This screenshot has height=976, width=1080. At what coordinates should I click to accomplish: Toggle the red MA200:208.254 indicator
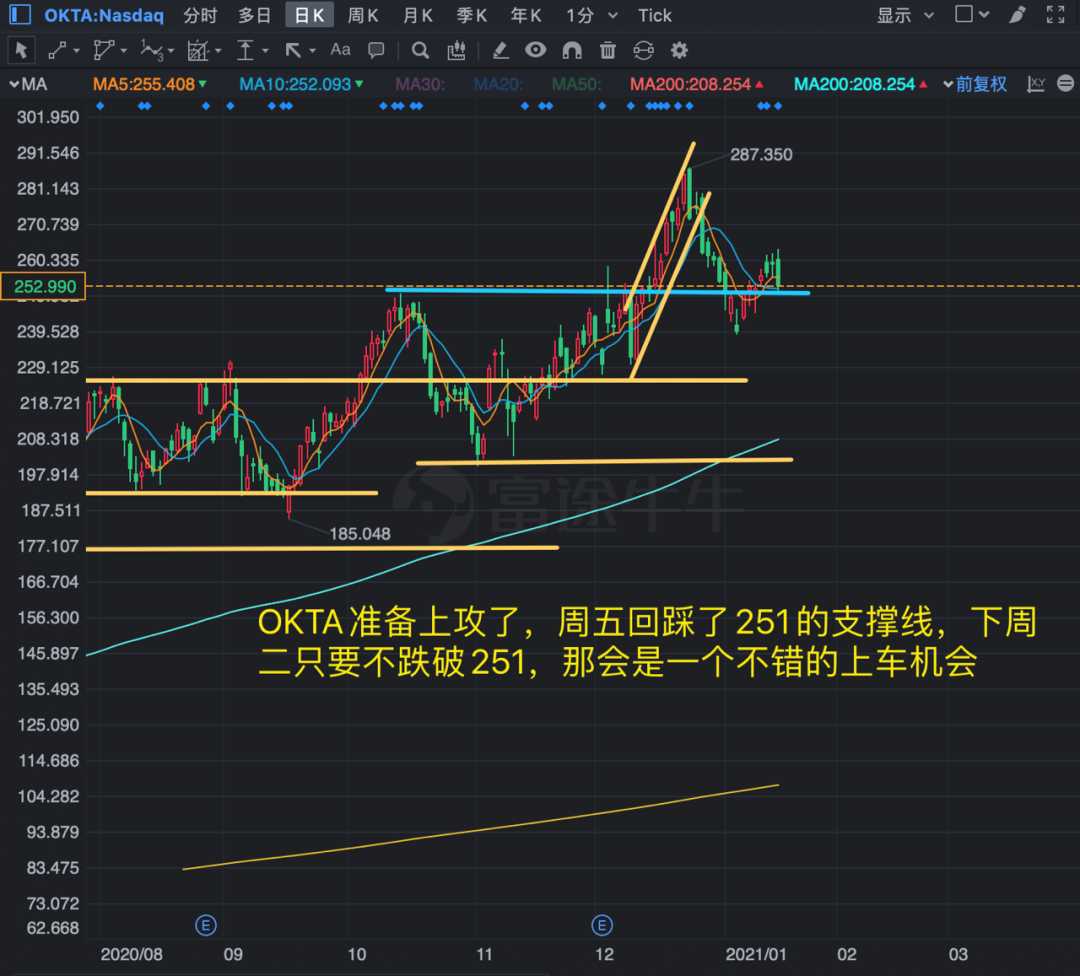pos(696,84)
